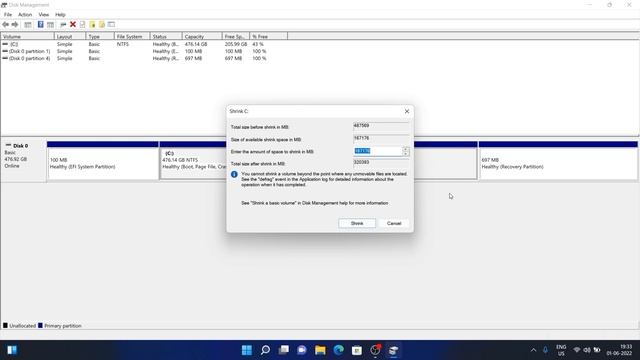Sort by the Layout column header
This screenshot has height=360, width=640.
pyautogui.click(x=70, y=37)
